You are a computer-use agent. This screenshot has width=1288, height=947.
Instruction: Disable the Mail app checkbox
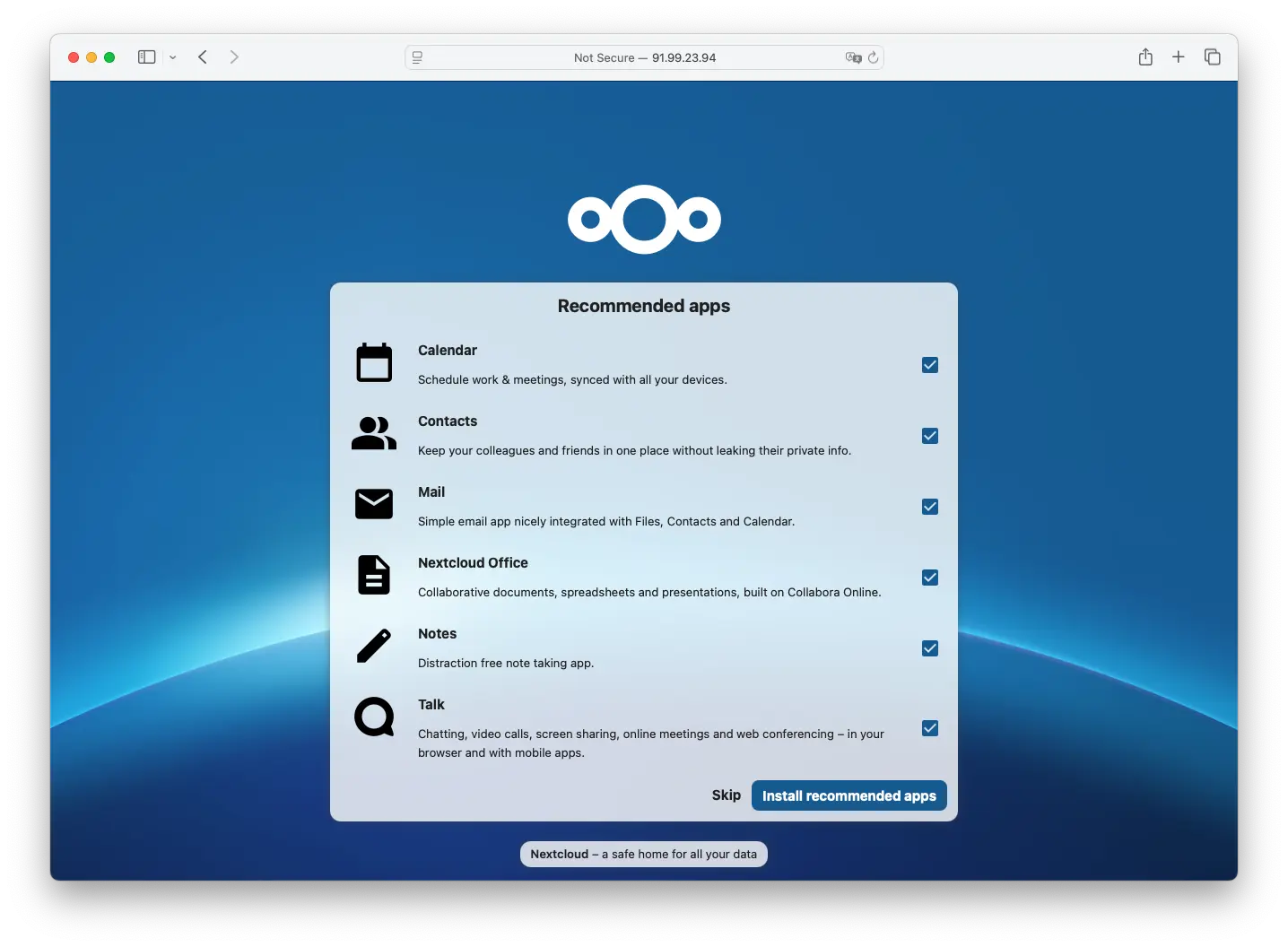(929, 507)
